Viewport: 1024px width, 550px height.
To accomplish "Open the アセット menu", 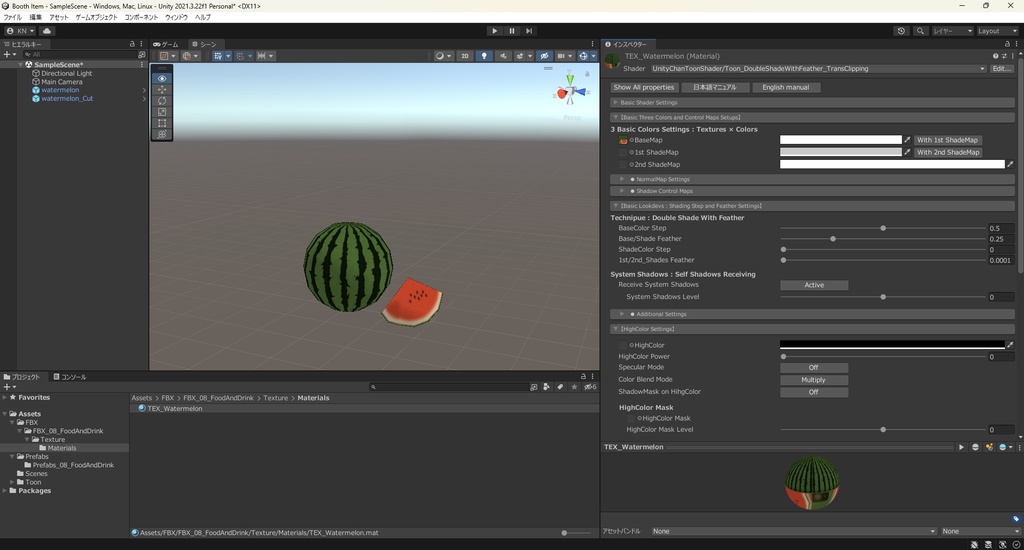I will click(x=59, y=18).
